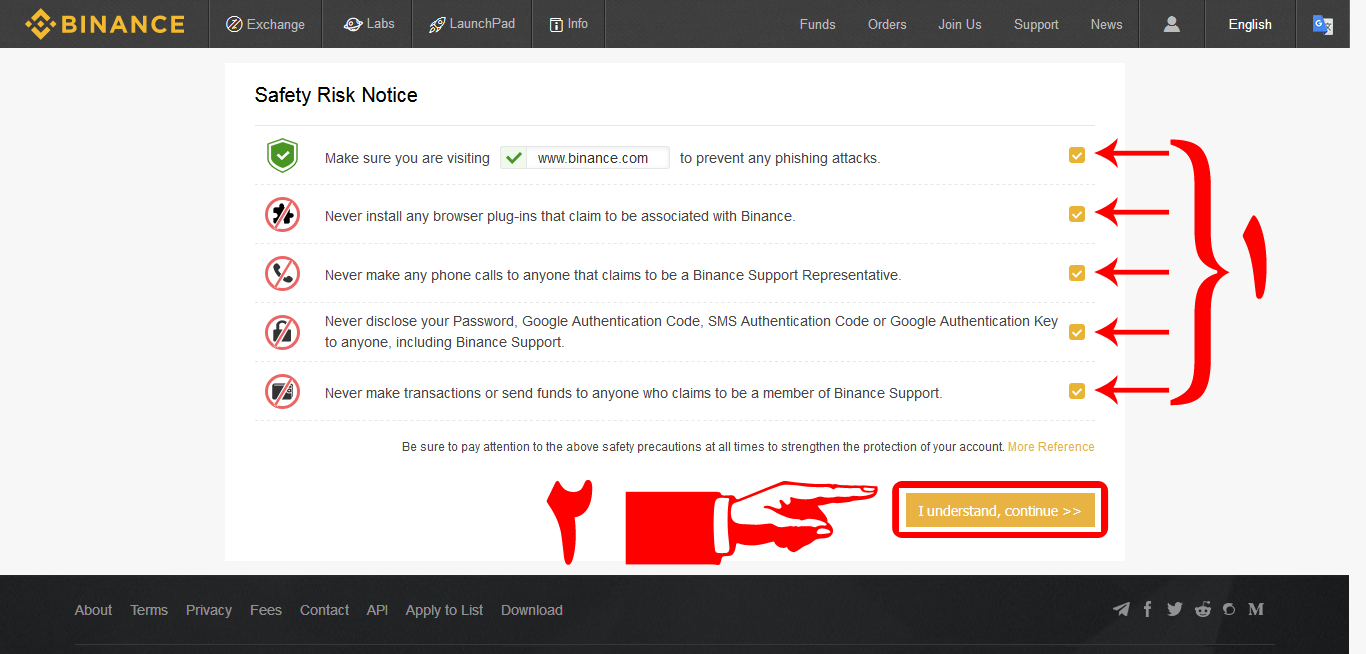
Task: Open the API footer link
Action: point(377,610)
